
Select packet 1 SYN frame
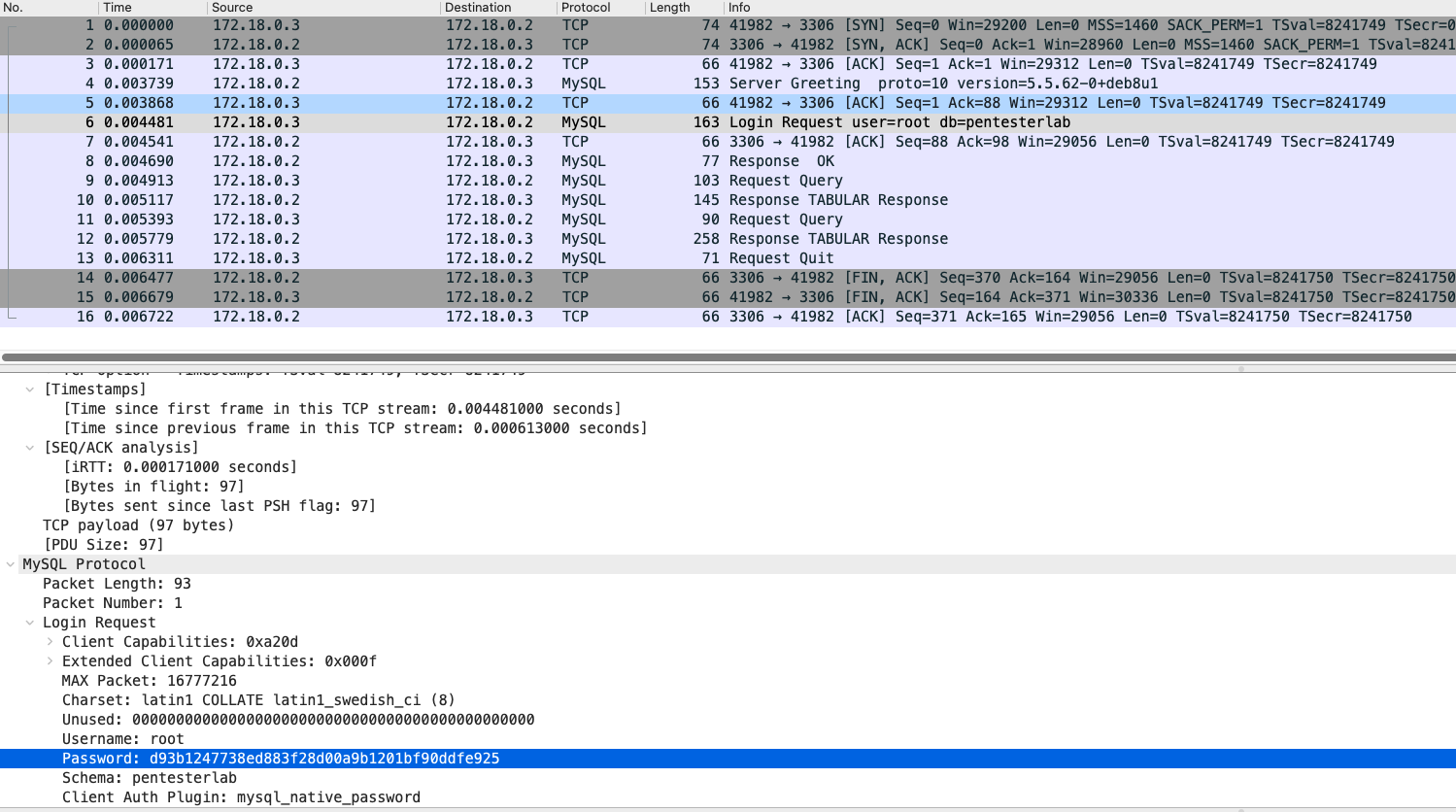click(x=728, y=25)
